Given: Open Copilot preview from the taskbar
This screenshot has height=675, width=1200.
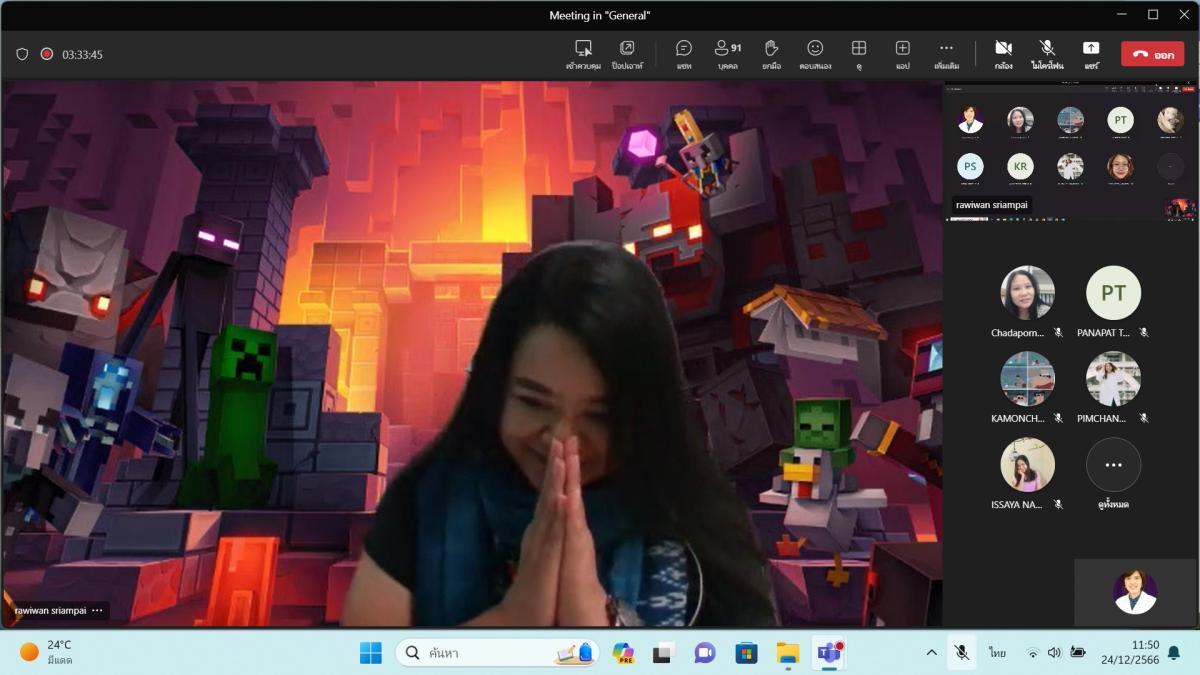Looking at the screenshot, I should (x=624, y=653).
